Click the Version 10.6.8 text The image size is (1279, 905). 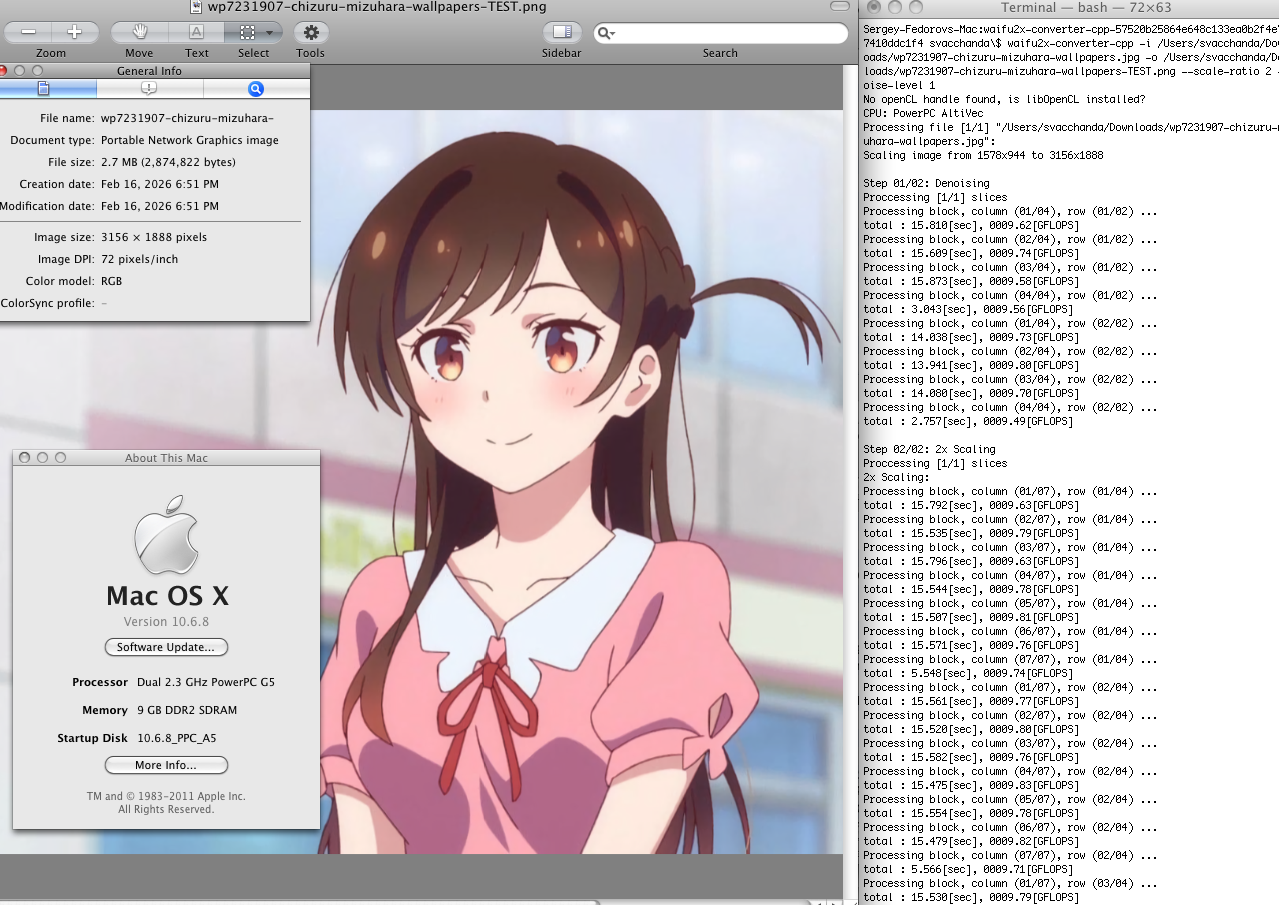[x=166, y=621]
